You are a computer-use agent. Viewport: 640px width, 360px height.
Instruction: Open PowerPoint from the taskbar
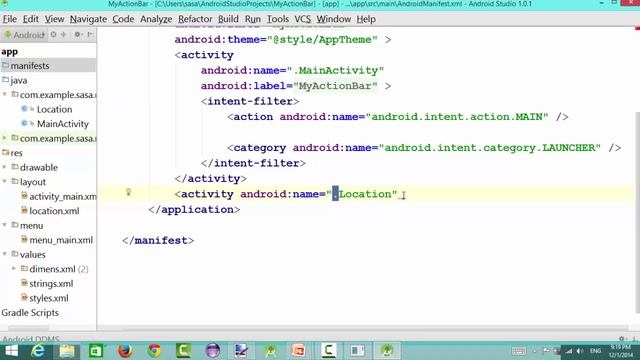[299, 351]
